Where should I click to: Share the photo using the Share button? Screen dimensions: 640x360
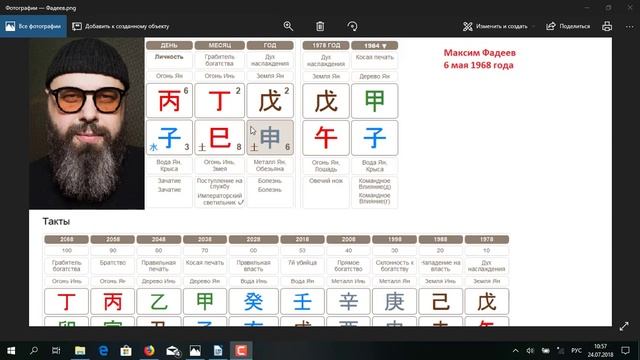[x=568, y=26]
